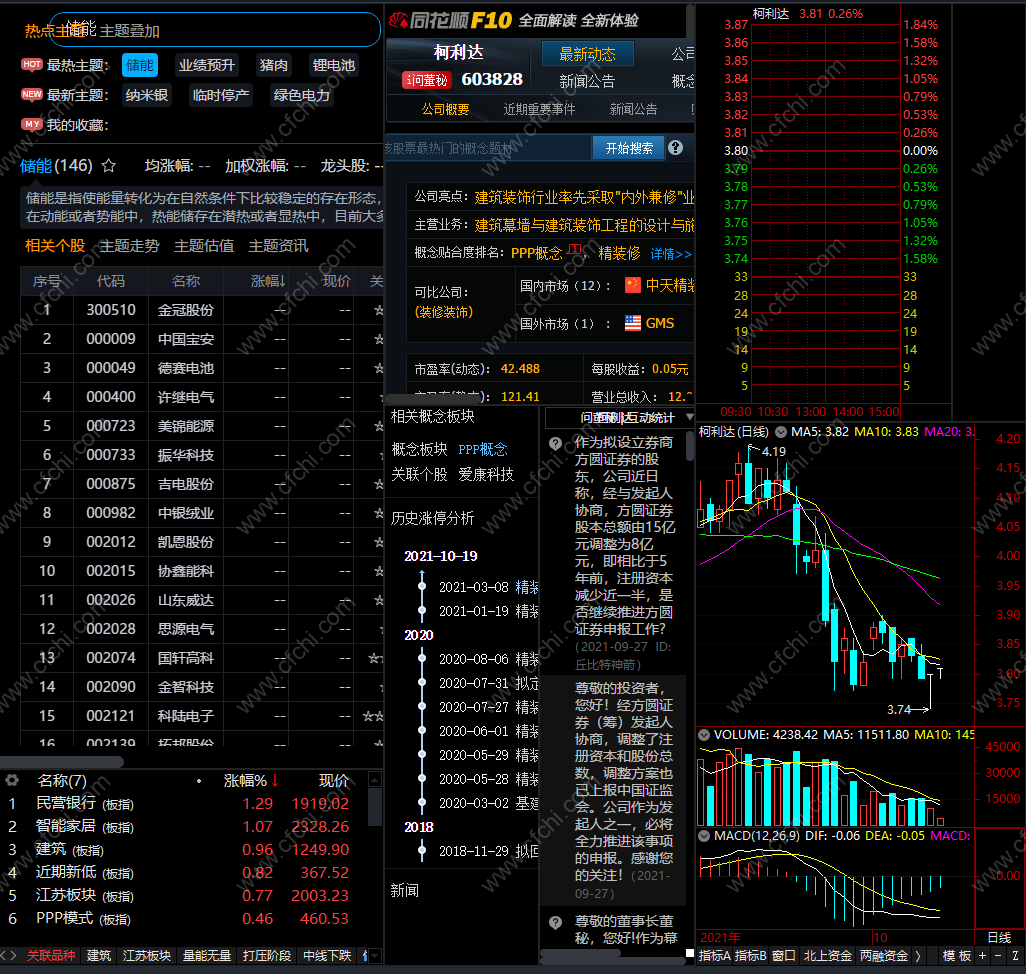Image resolution: width=1026 pixels, height=974 pixels.
Task: Open the 主题资讯 tab
Action: (x=278, y=246)
